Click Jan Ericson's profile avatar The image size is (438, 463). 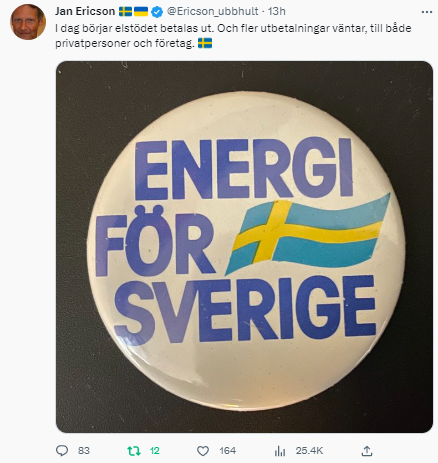28,22
